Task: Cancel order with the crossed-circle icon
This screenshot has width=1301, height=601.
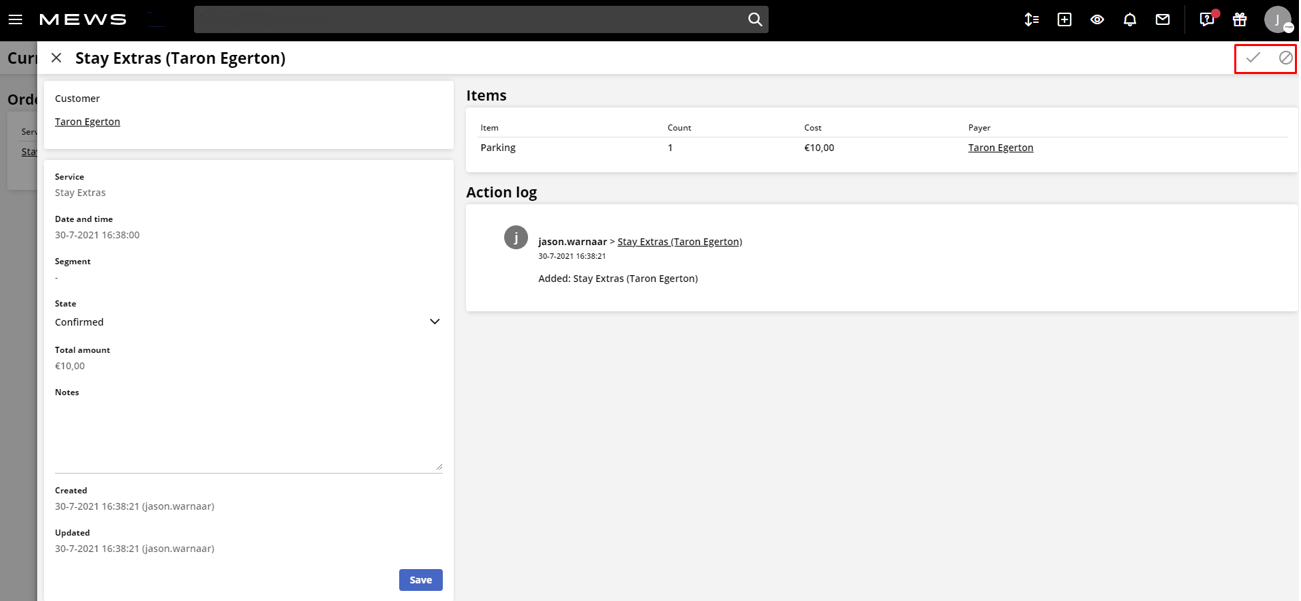Action: coord(1286,57)
